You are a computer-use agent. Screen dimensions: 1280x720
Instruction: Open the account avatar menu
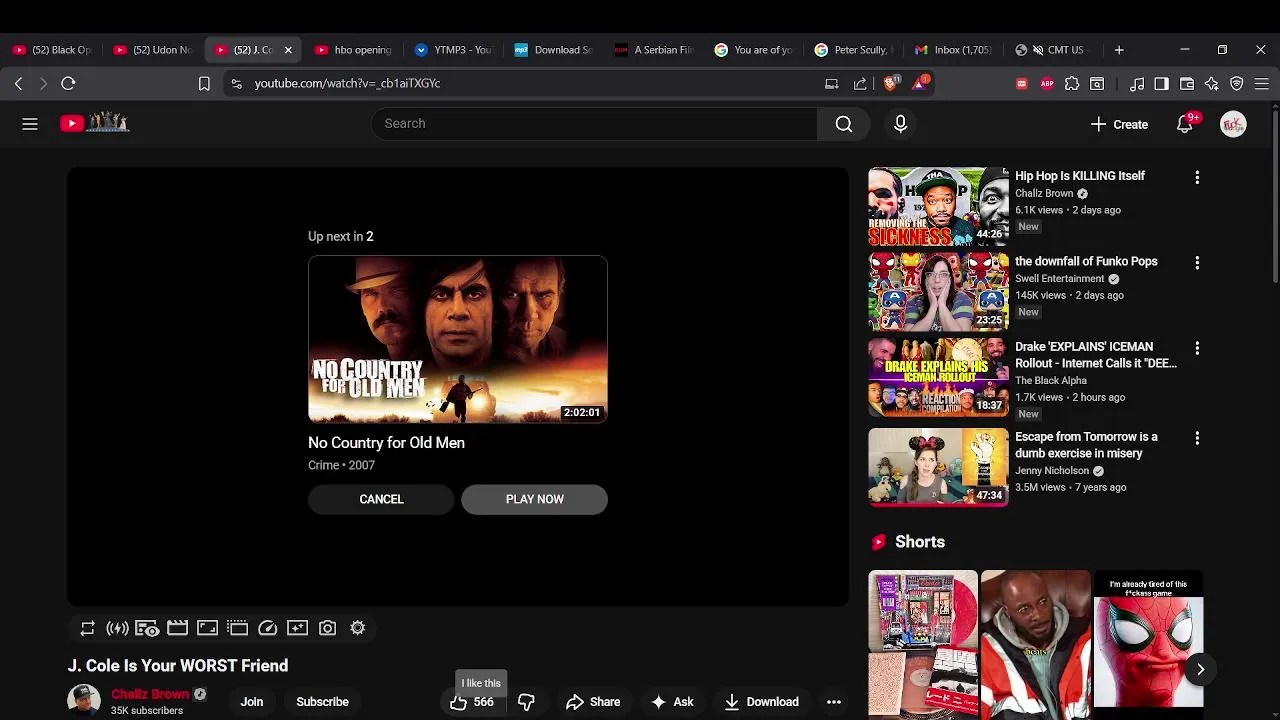coord(1233,124)
